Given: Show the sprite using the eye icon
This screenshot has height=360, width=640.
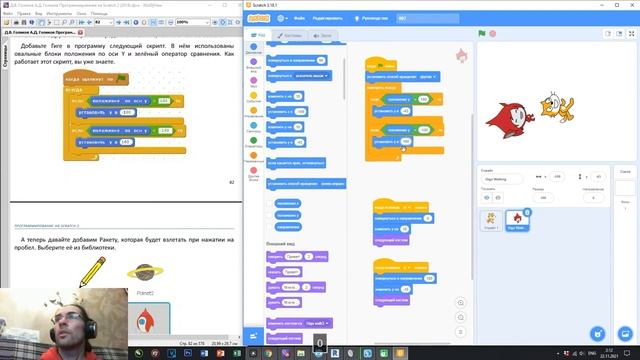Looking at the screenshot, I should pos(487,198).
